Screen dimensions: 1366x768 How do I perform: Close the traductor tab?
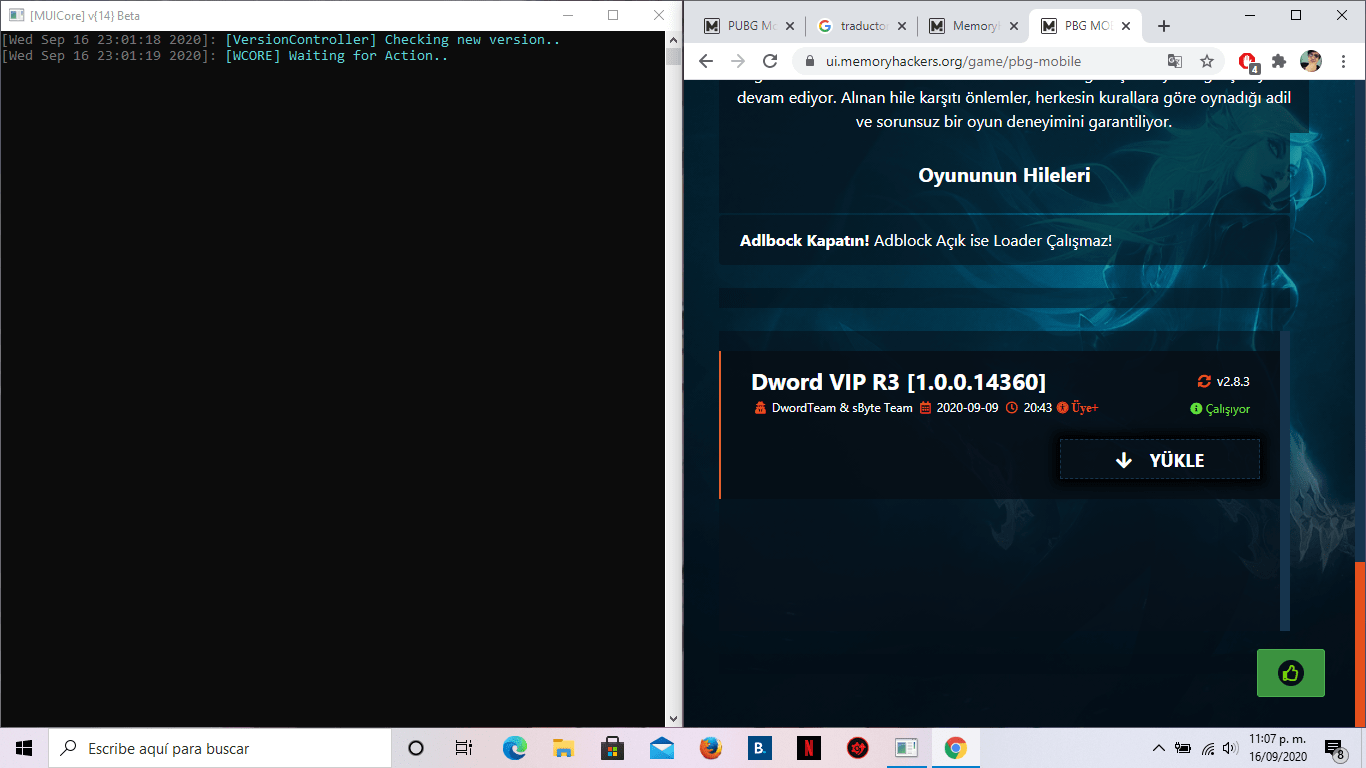(x=902, y=26)
